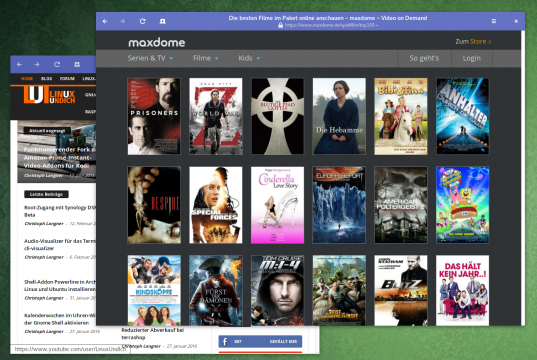
Task: Open the M:I-4 Tom Cruise poster
Action: (277, 290)
